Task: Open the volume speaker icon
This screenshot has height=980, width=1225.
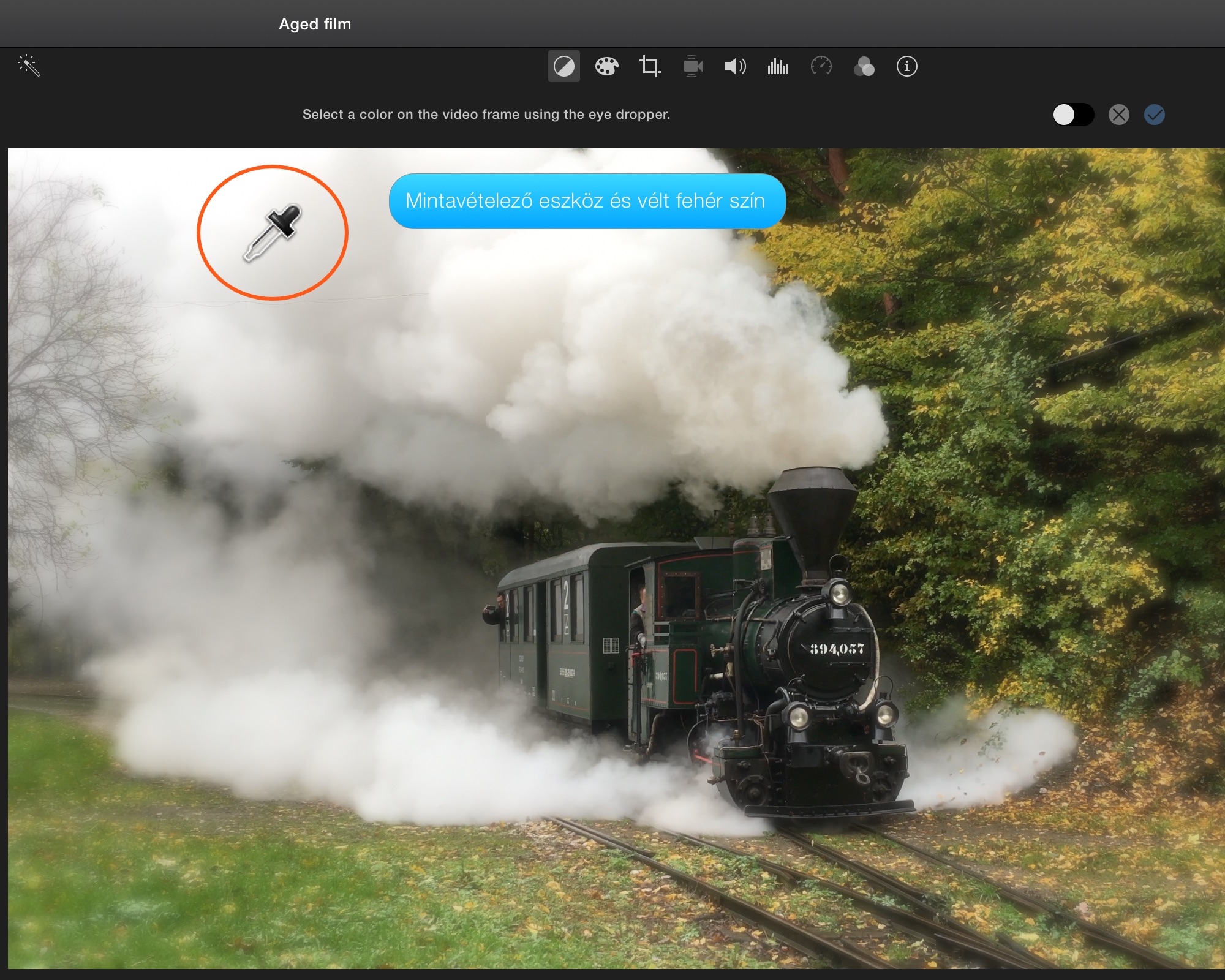Action: tap(735, 66)
